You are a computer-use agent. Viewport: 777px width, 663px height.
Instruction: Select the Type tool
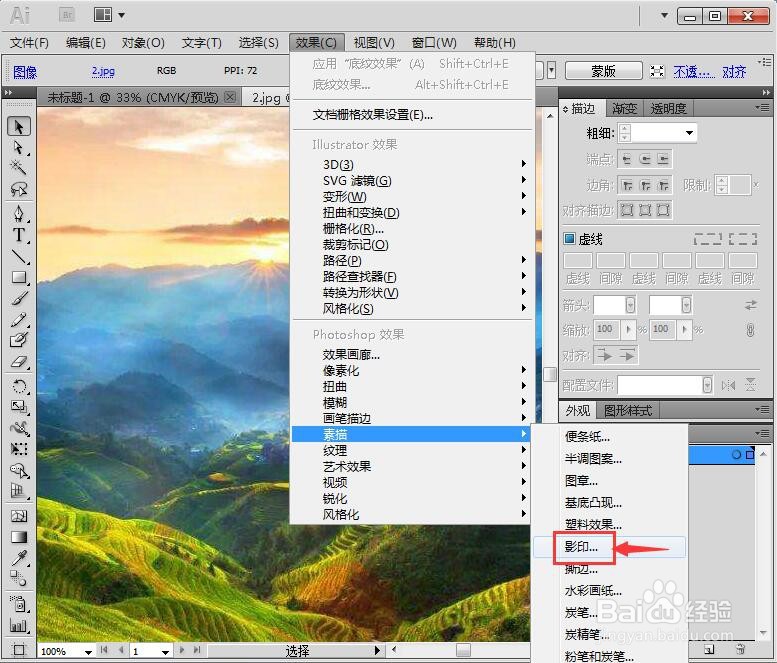coord(19,235)
